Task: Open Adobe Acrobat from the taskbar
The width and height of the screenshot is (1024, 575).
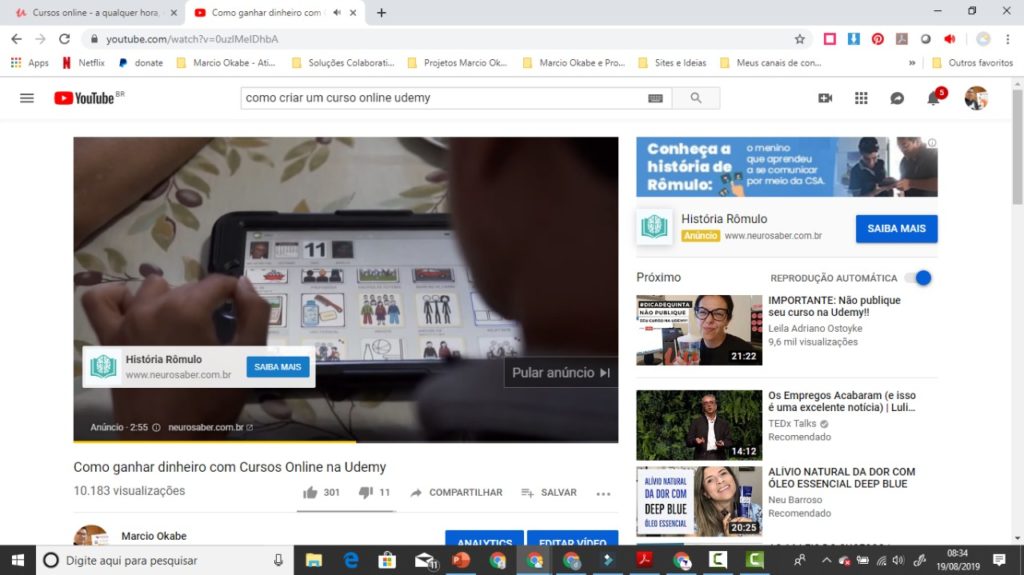Action: coord(645,561)
